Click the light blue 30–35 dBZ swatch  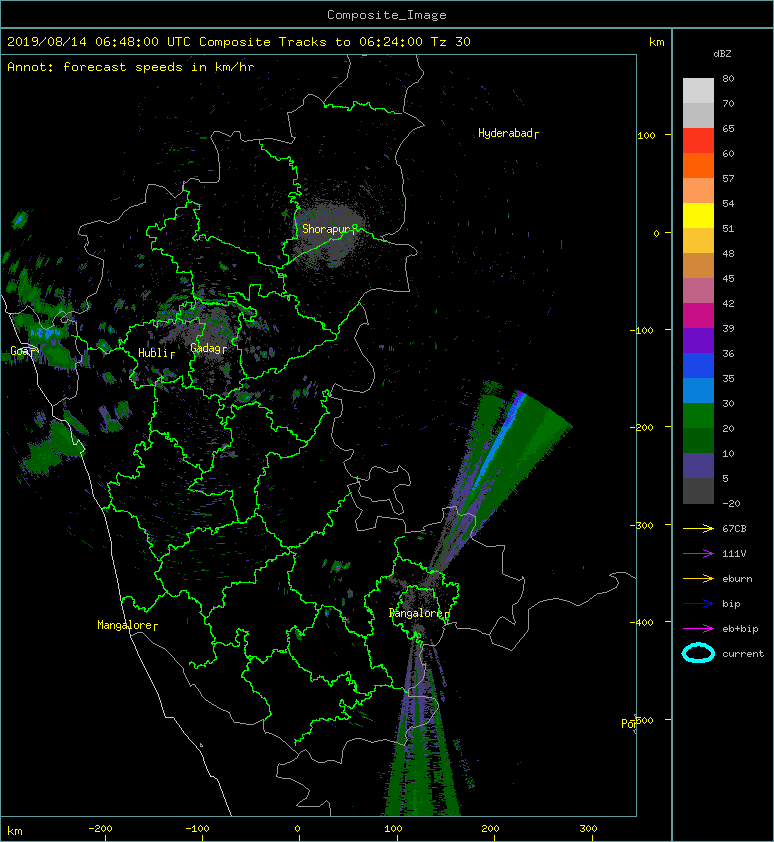(698, 390)
